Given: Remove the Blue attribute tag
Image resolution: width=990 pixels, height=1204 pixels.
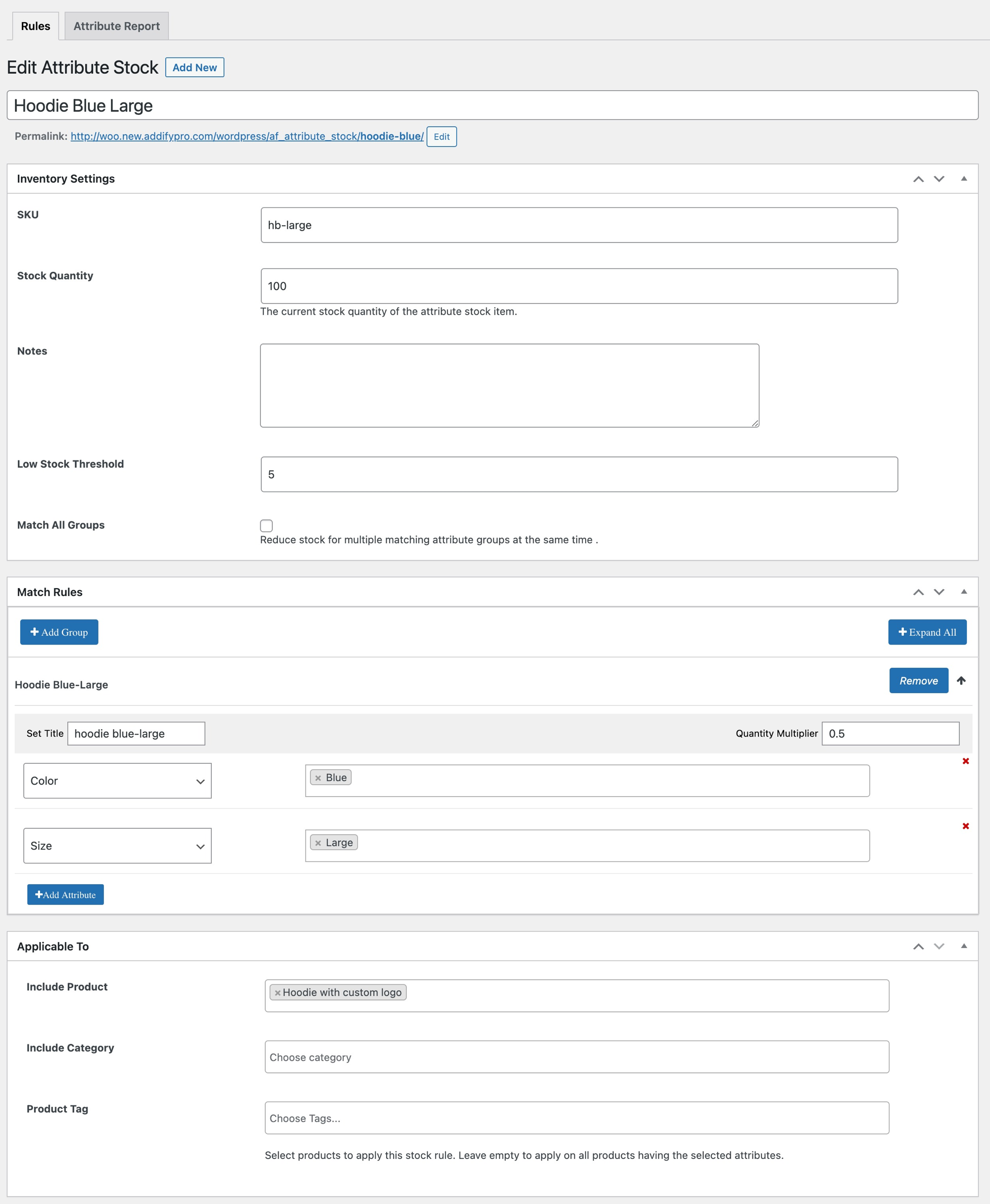Looking at the screenshot, I should click(x=319, y=777).
